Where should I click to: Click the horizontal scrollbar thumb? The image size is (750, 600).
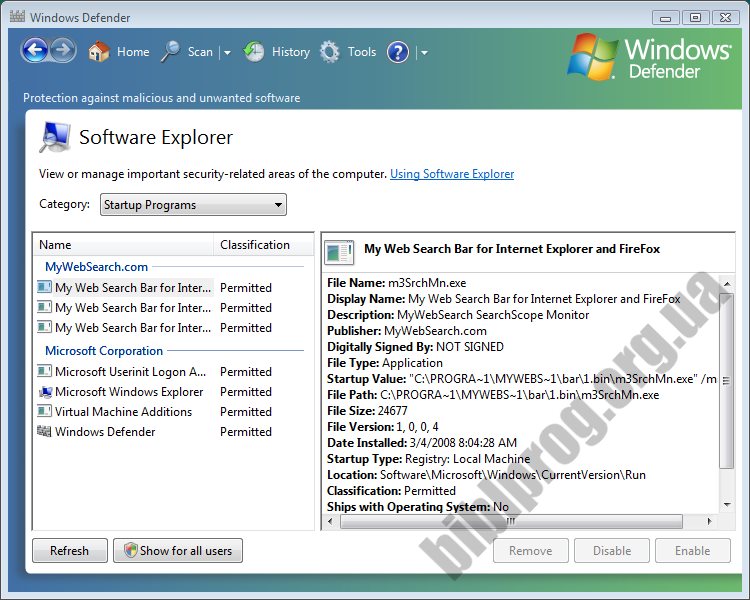[x=511, y=521]
